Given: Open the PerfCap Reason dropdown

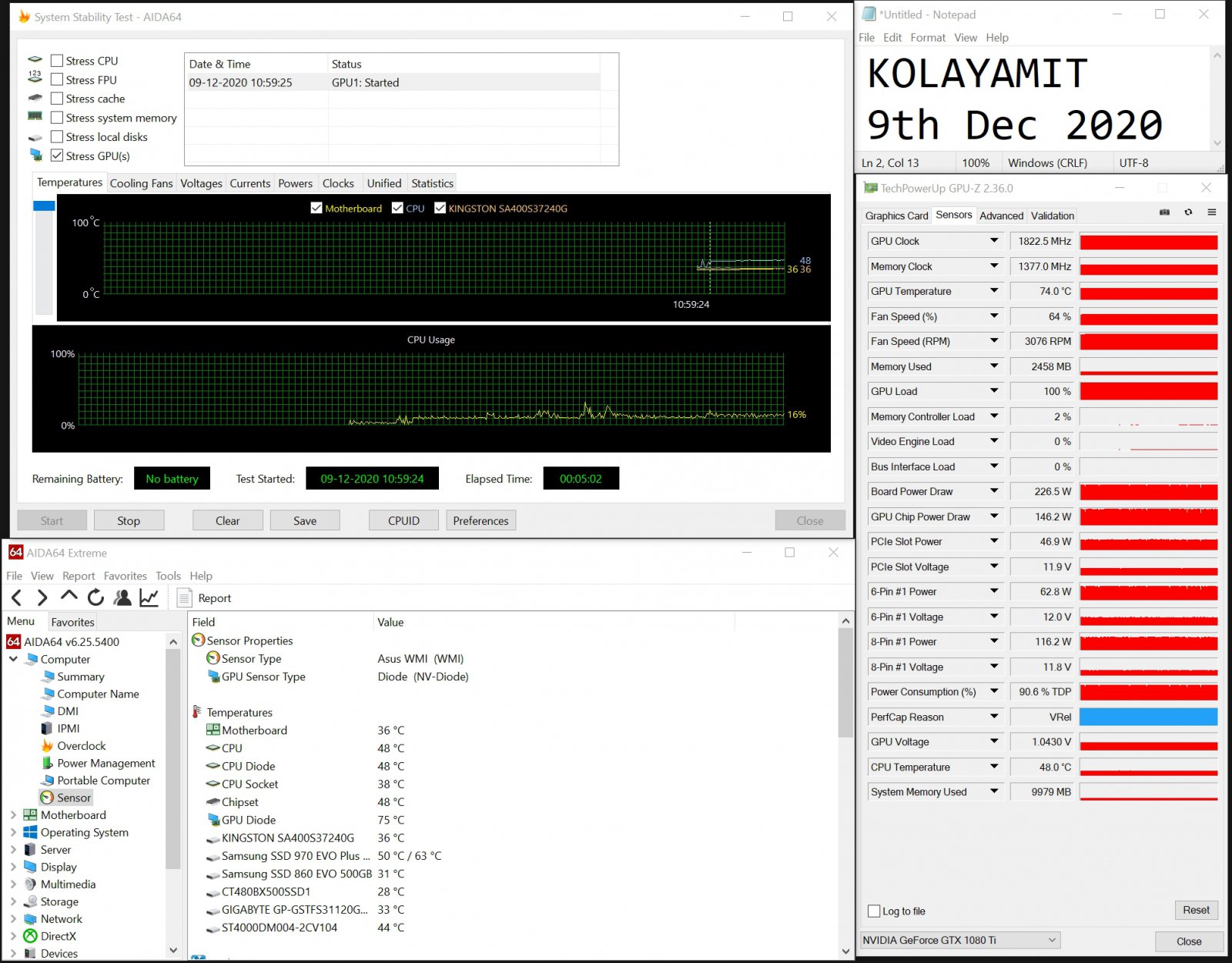Looking at the screenshot, I should [x=994, y=717].
